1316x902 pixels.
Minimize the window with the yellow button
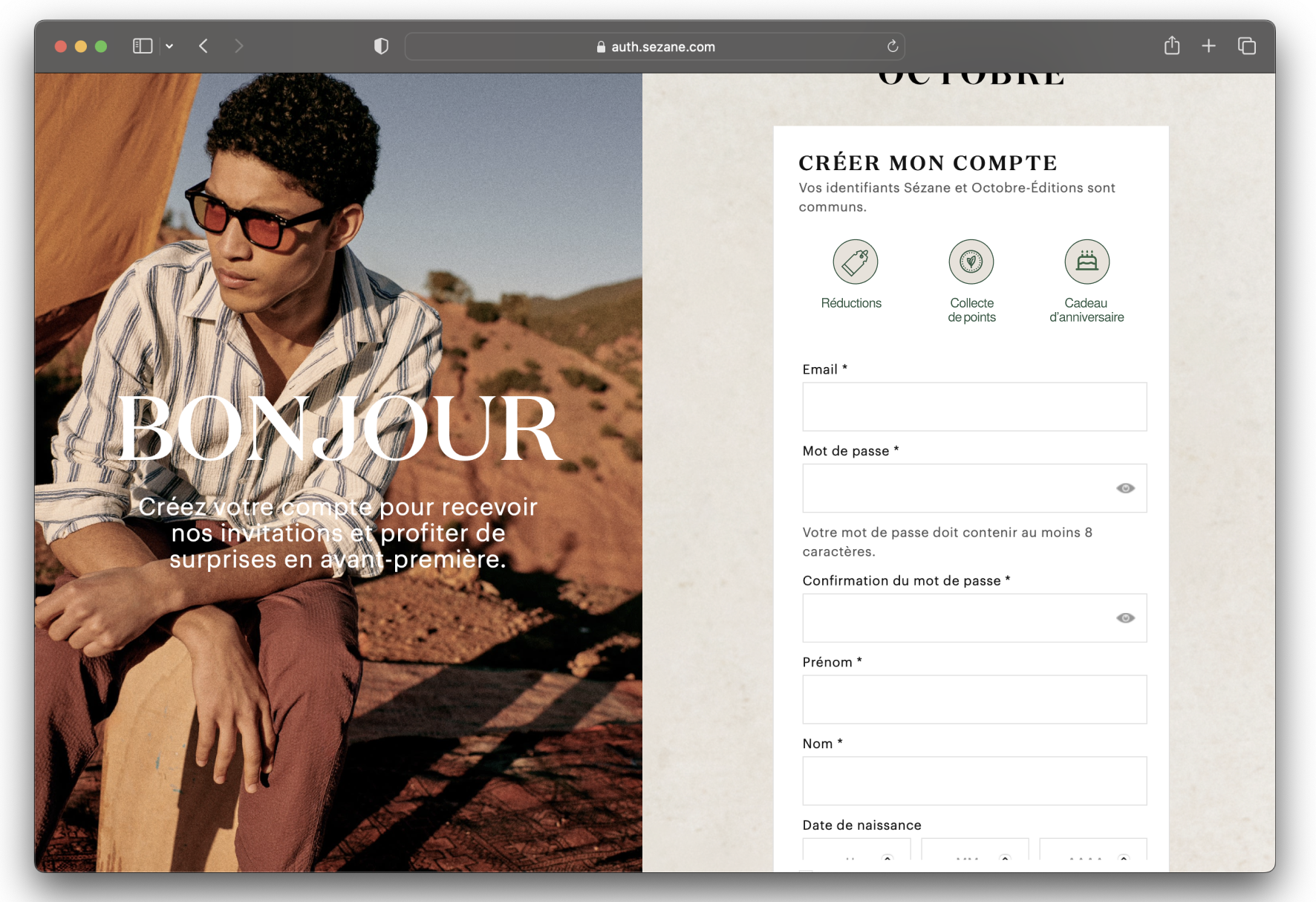[x=81, y=46]
